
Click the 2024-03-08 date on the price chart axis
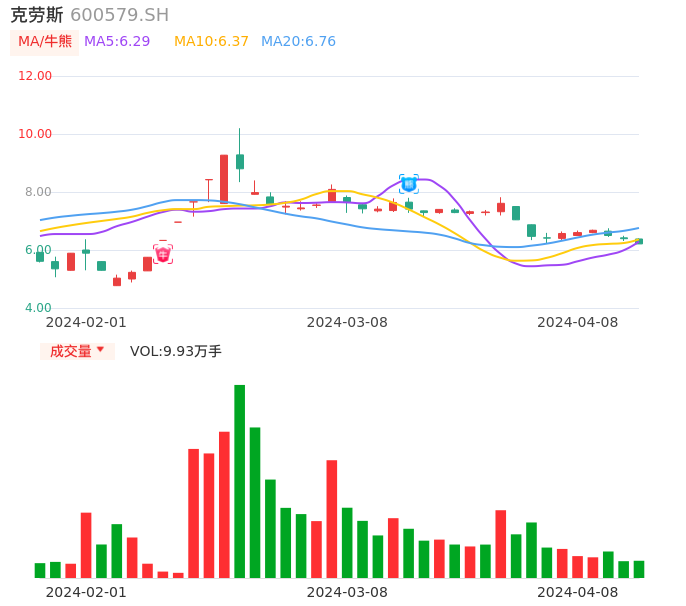[347, 322]
